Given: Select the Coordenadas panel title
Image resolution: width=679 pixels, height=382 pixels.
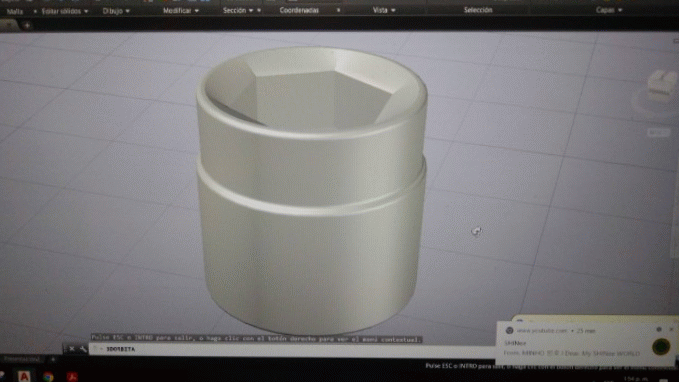Looking at the screenshot, I should click(x=299, y=10).
